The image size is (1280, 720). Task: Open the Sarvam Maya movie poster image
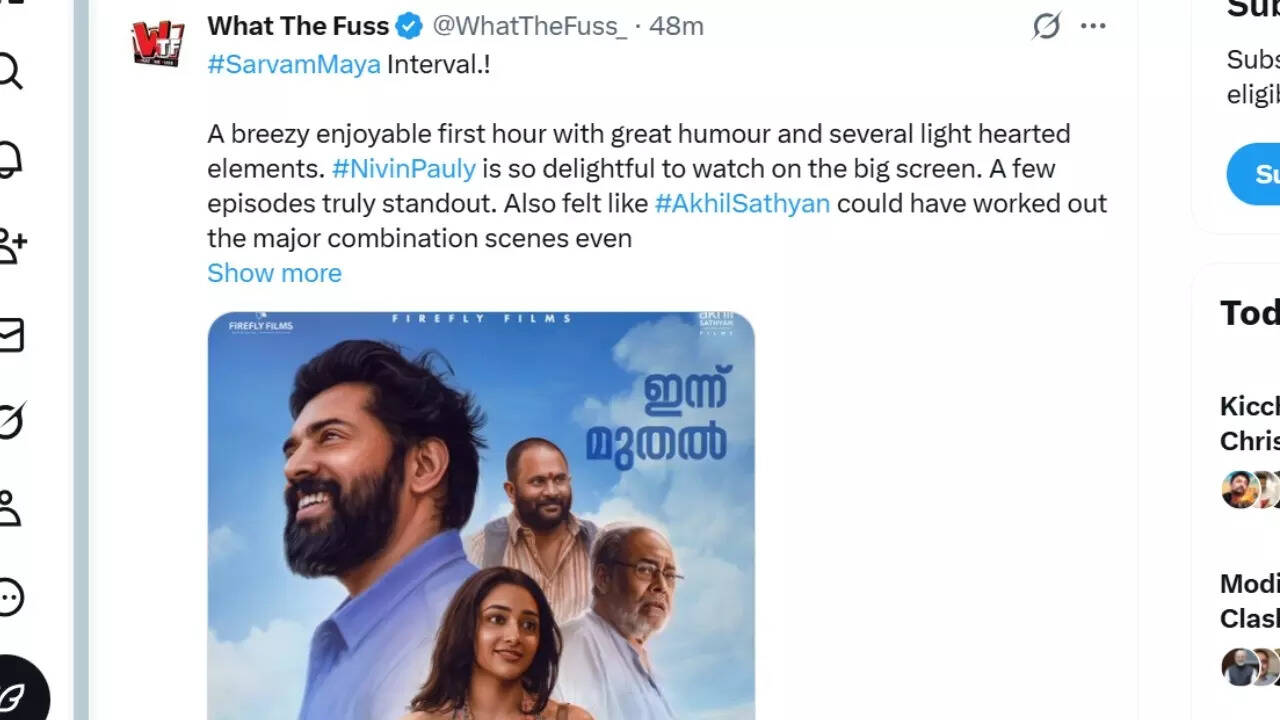(481, 515)
